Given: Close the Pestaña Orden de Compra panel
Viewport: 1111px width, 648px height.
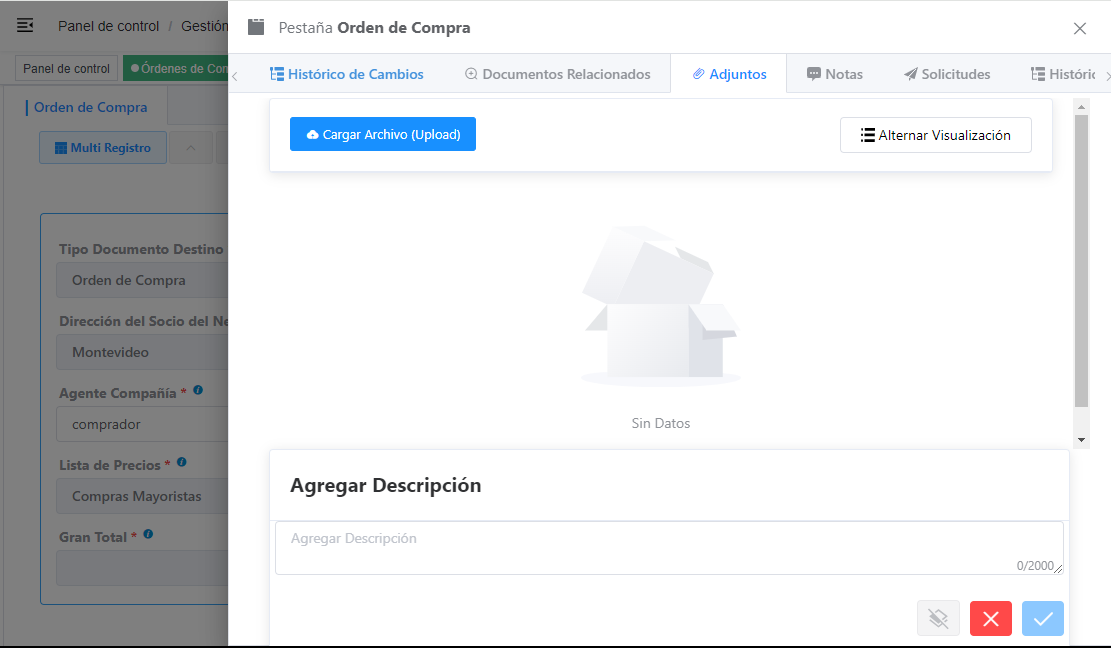Looking at the screenshot, I should point(1079,29).
